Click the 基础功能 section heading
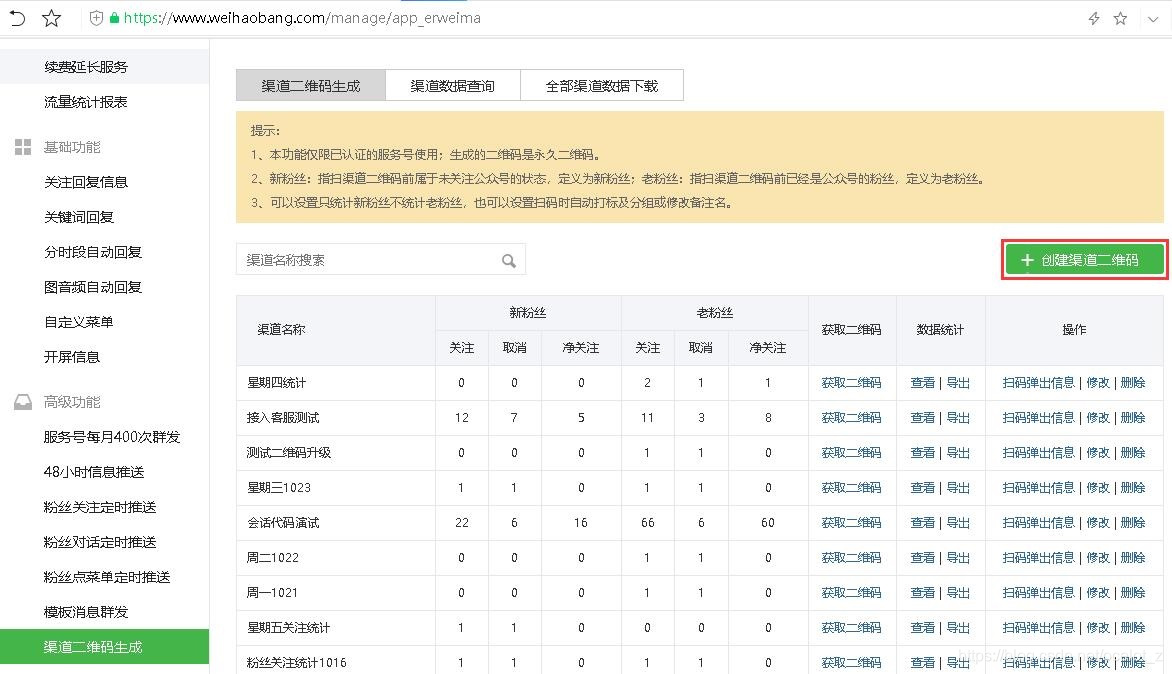Image resolution: width=1172 pixels, height=674 pixels. pos(72,147)
